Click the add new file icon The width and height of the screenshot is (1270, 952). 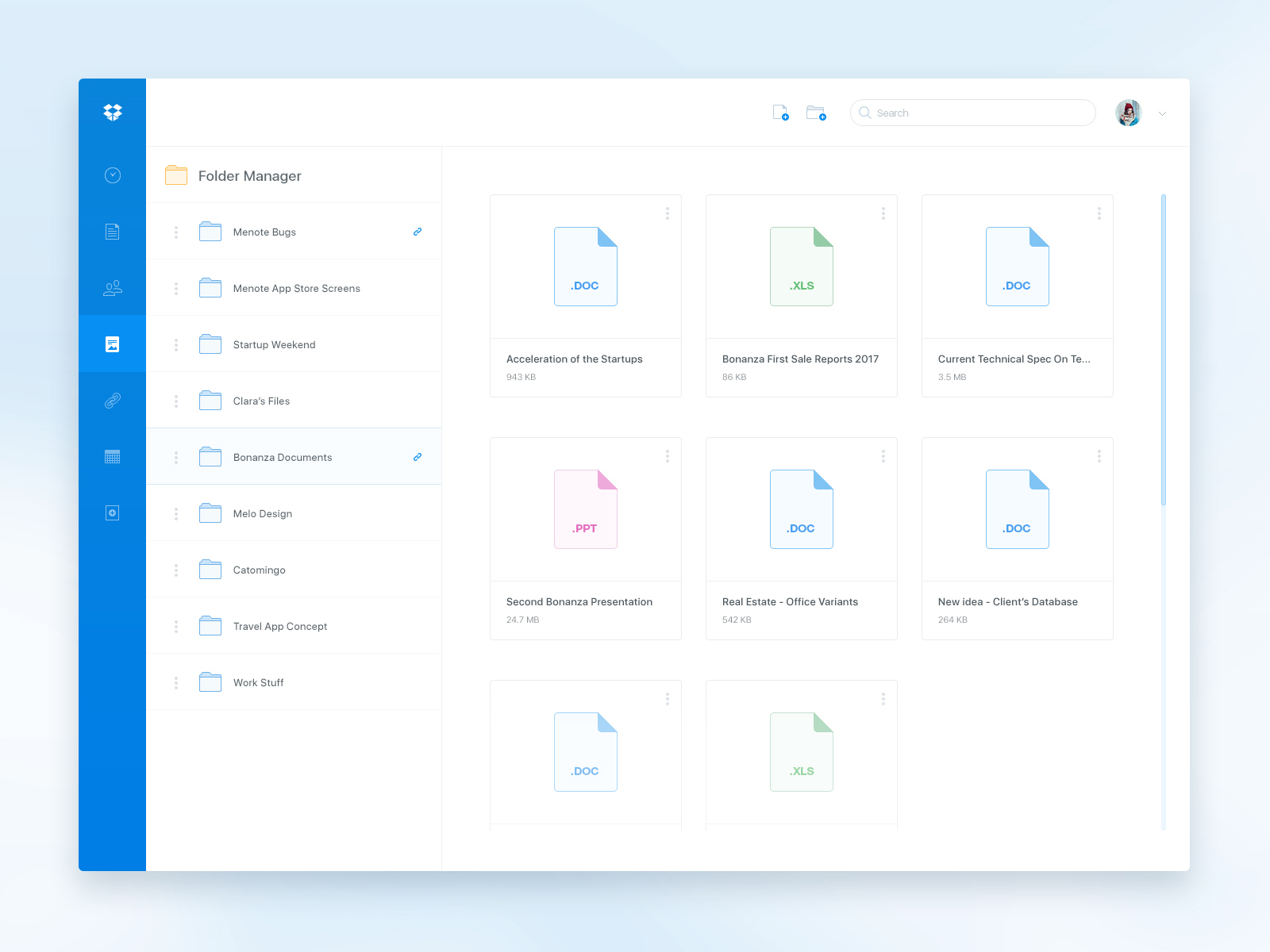pyautogui.click(x=781, y=113)
